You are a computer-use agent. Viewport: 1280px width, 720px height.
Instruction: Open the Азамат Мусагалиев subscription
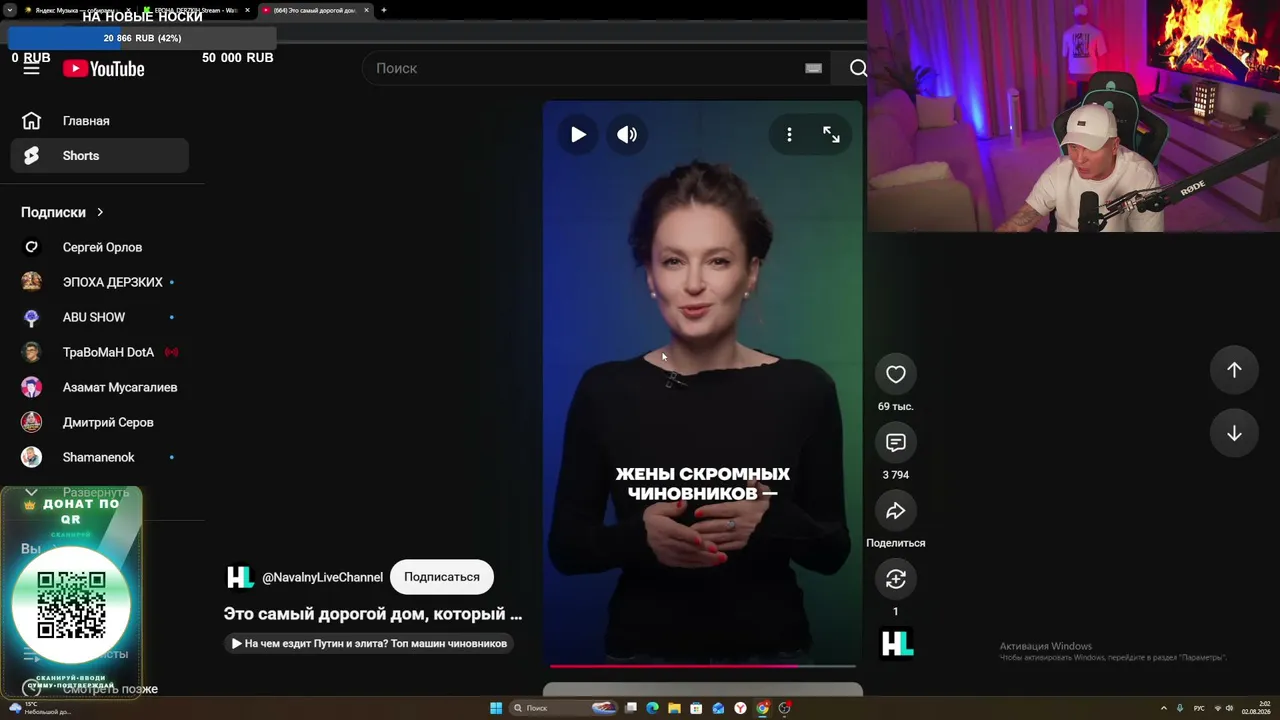[99, 387]
